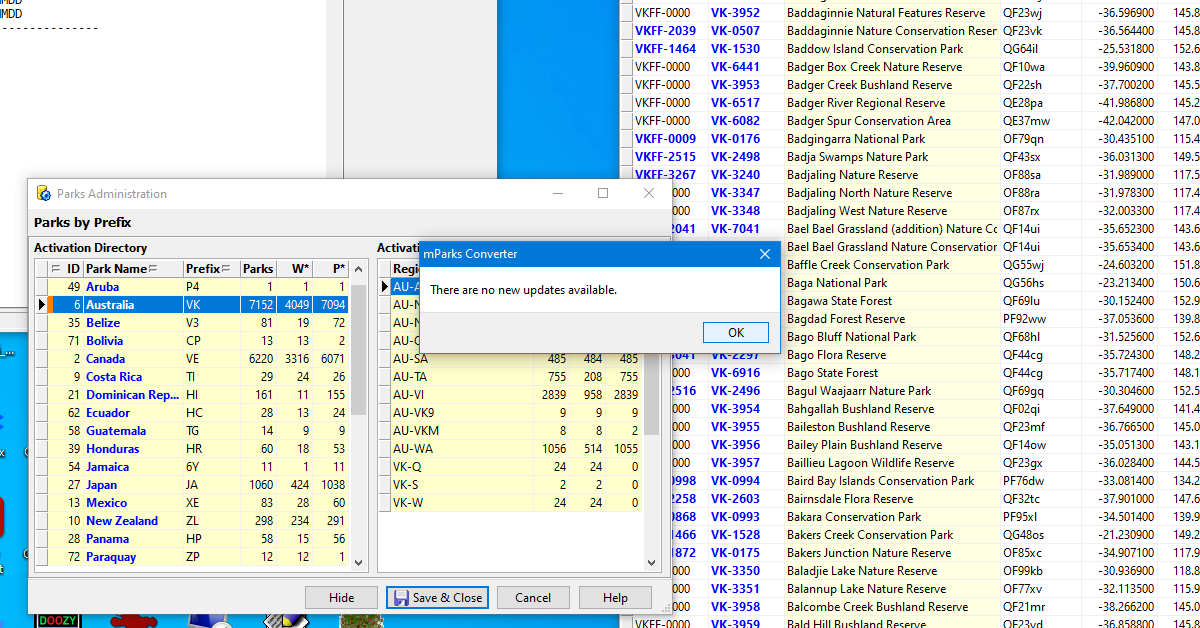Click Activation Directory vertical scrollbar thumb
The height and width of the screenshot is (628, 1200).
click(358, 350)
